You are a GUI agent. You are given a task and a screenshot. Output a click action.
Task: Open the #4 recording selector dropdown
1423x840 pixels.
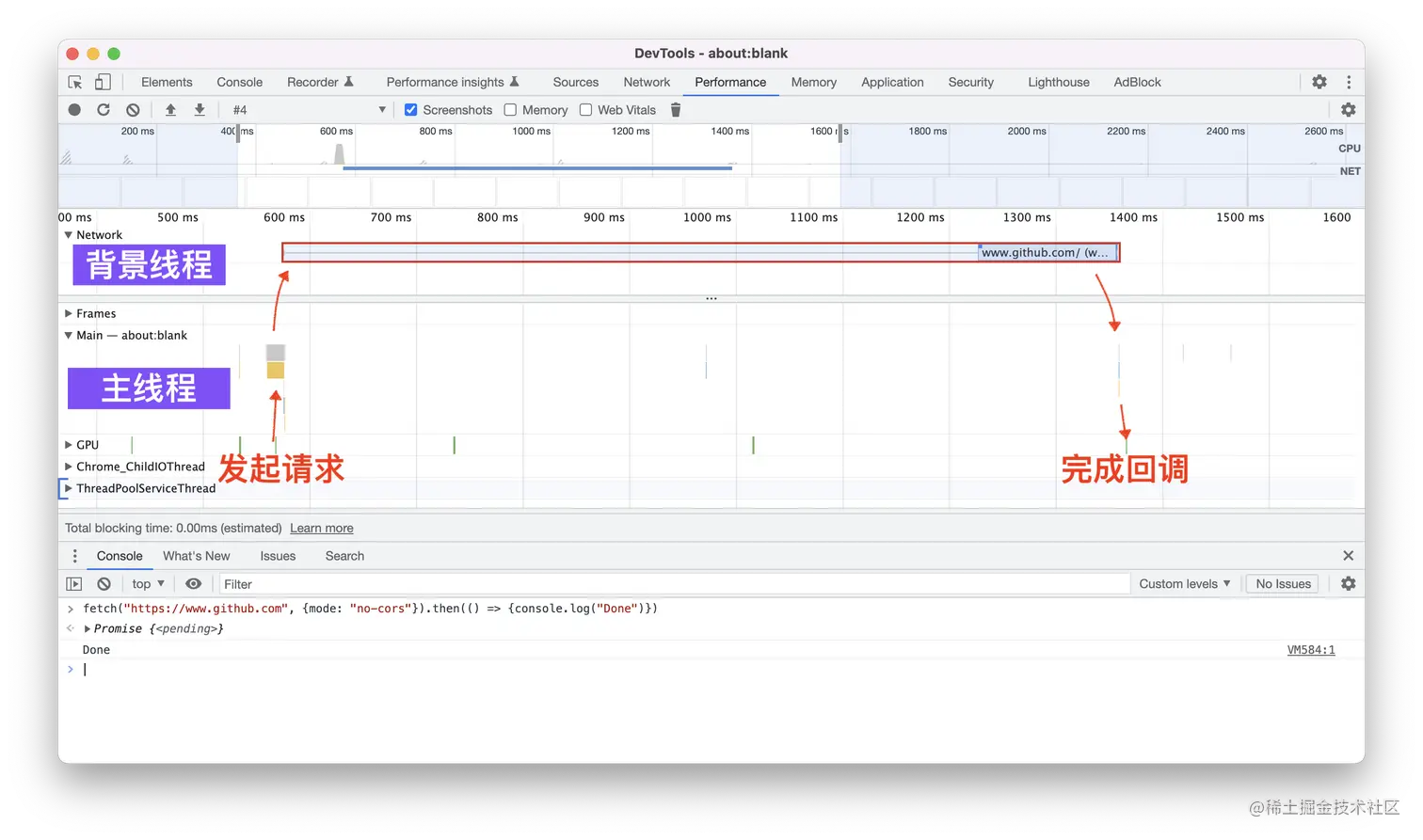[309, 110]
